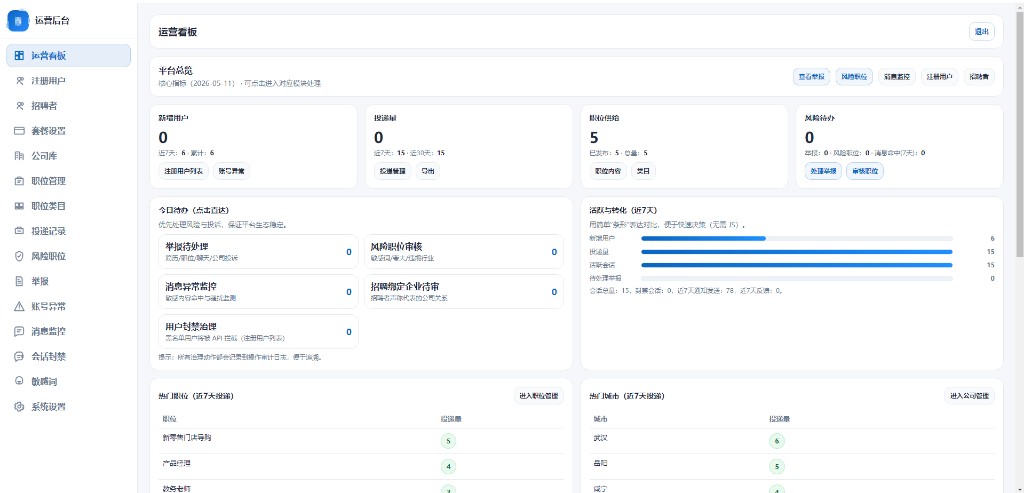Click the 岳阳 row in 热门城市 table

[x=792, y=466]
